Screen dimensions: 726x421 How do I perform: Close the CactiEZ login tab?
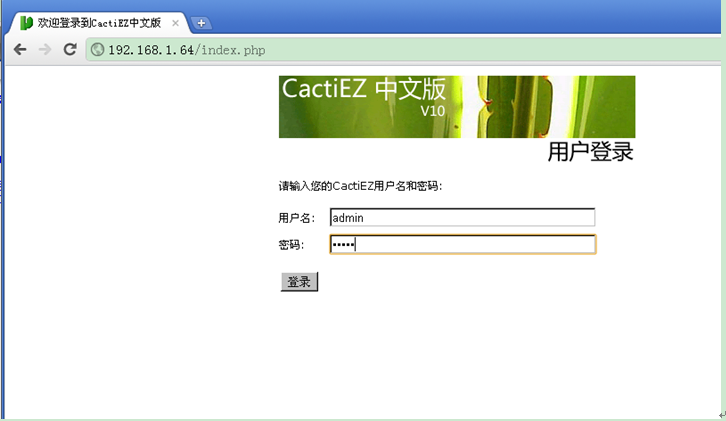[175, 23]
